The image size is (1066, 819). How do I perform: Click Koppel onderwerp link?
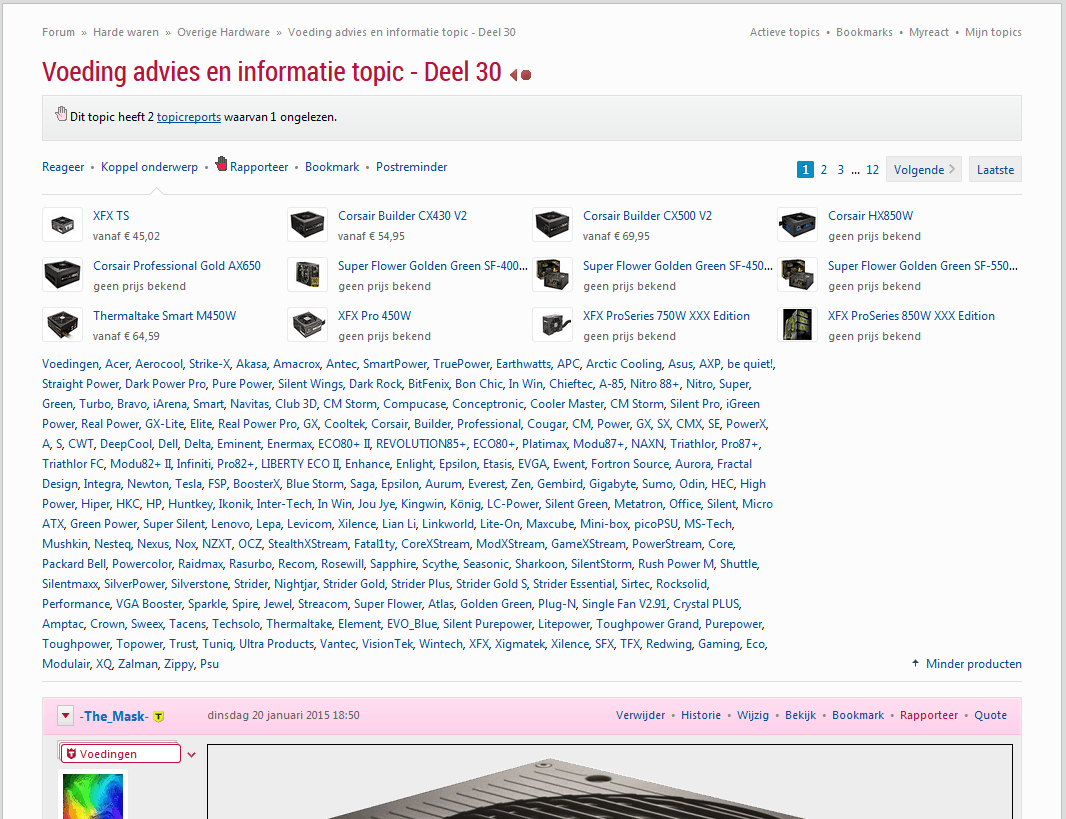coord(150,167)
